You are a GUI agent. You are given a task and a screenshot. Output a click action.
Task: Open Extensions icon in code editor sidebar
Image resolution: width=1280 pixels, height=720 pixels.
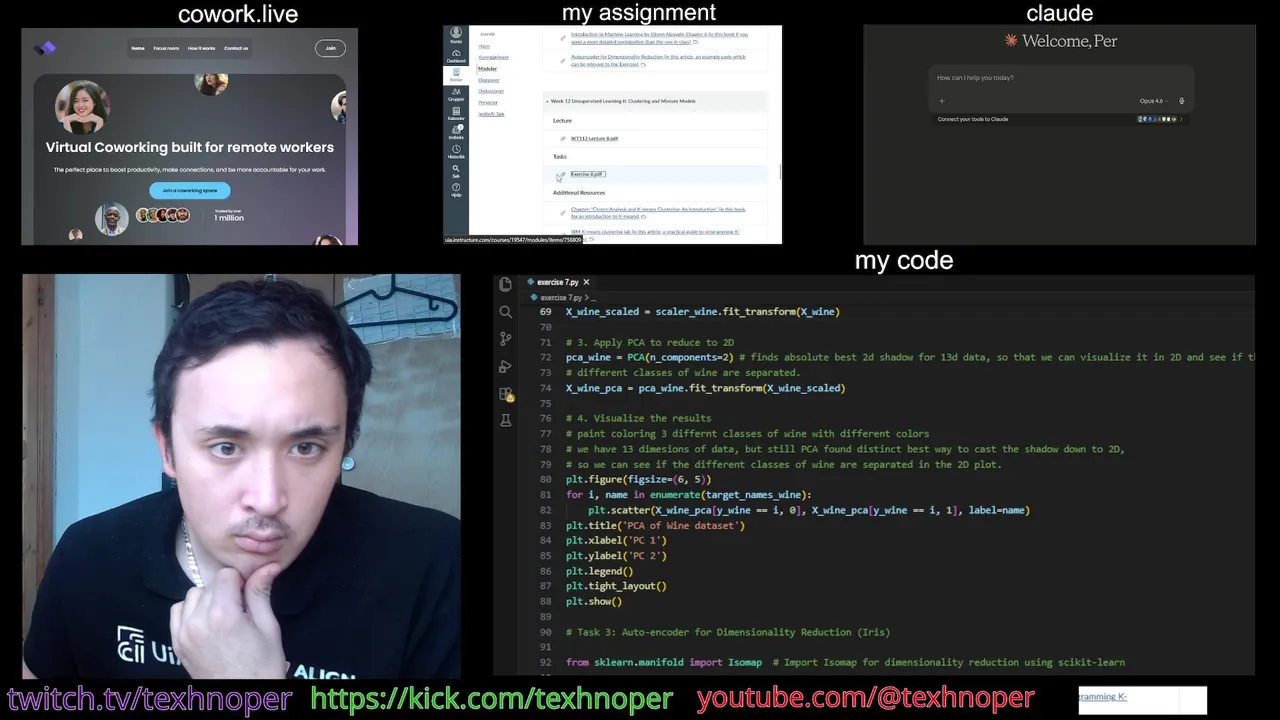tap(505, 394)
